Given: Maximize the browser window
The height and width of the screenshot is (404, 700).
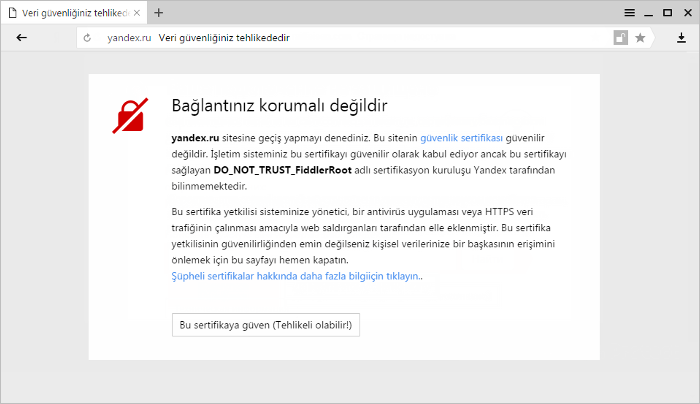Looking at the screenshot, I should [x=667, y=12].
